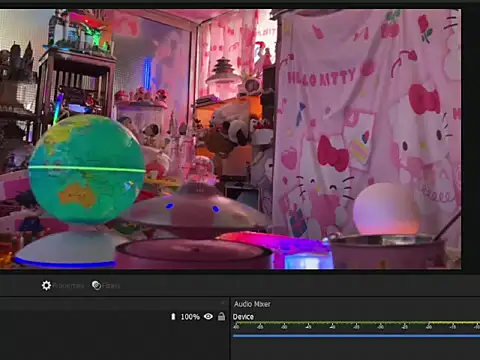This screenshot has height=360, width=480.
Task: Click the green globe in the preview
Action: click(87, 169)
